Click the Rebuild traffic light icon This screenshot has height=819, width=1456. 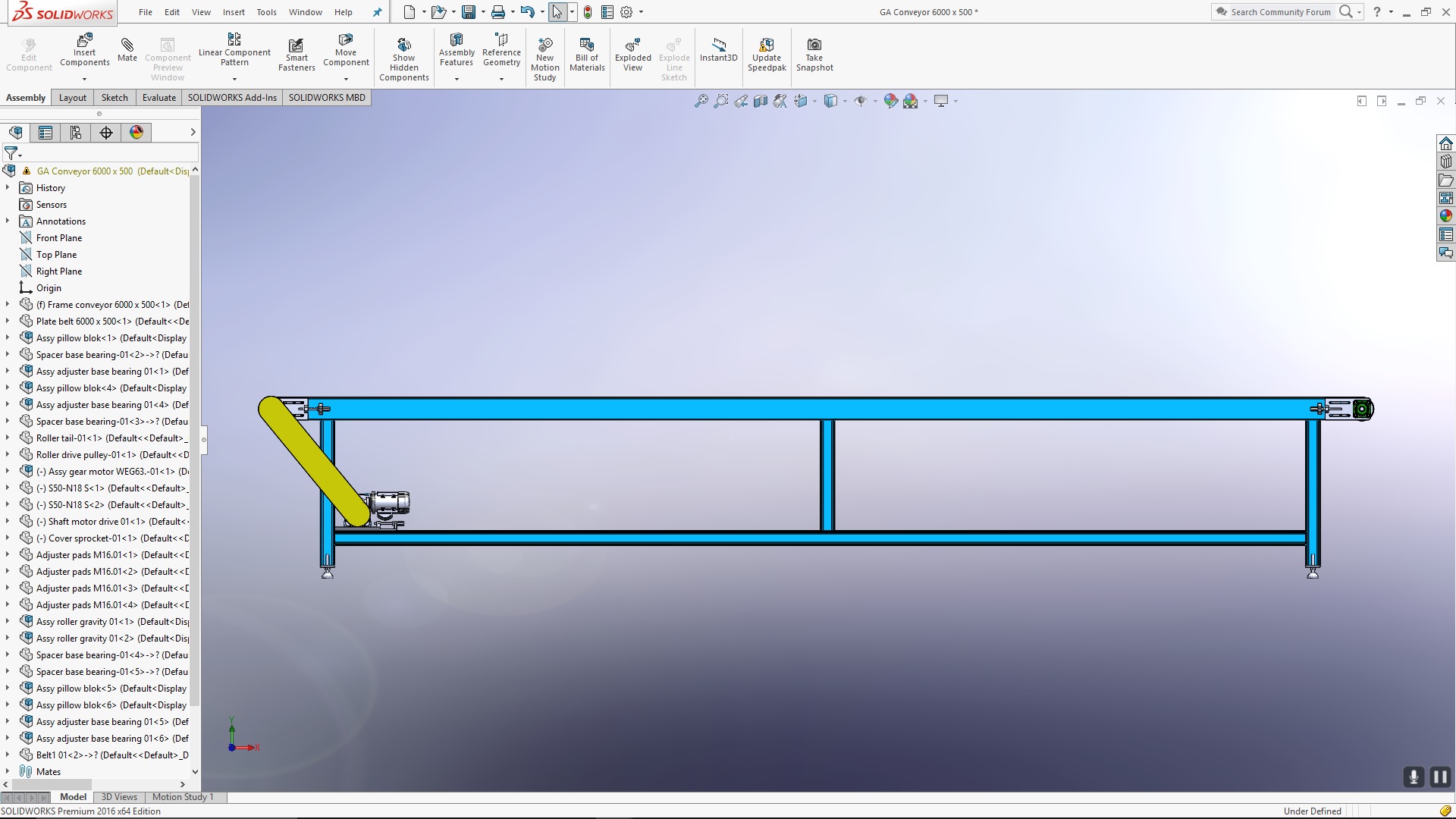(x=588, y=12)
